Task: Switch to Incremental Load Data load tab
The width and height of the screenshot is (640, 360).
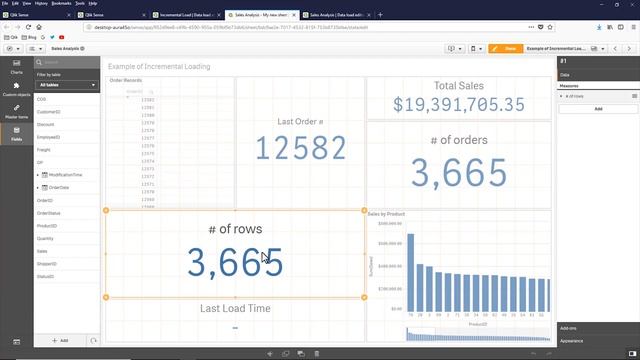Action: 187,15
